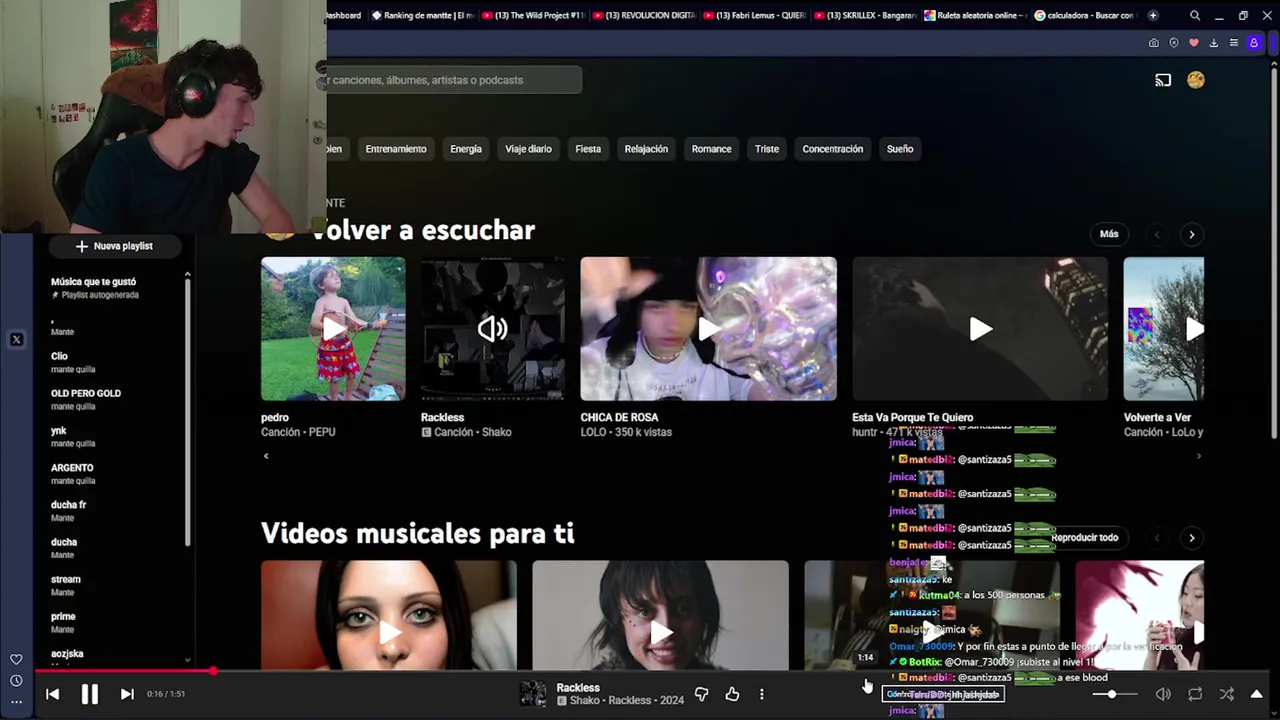This screenshot has height=720, width=1280.
Task: Click the browser snapshot camera icon
Action: tap(1154, 43)
